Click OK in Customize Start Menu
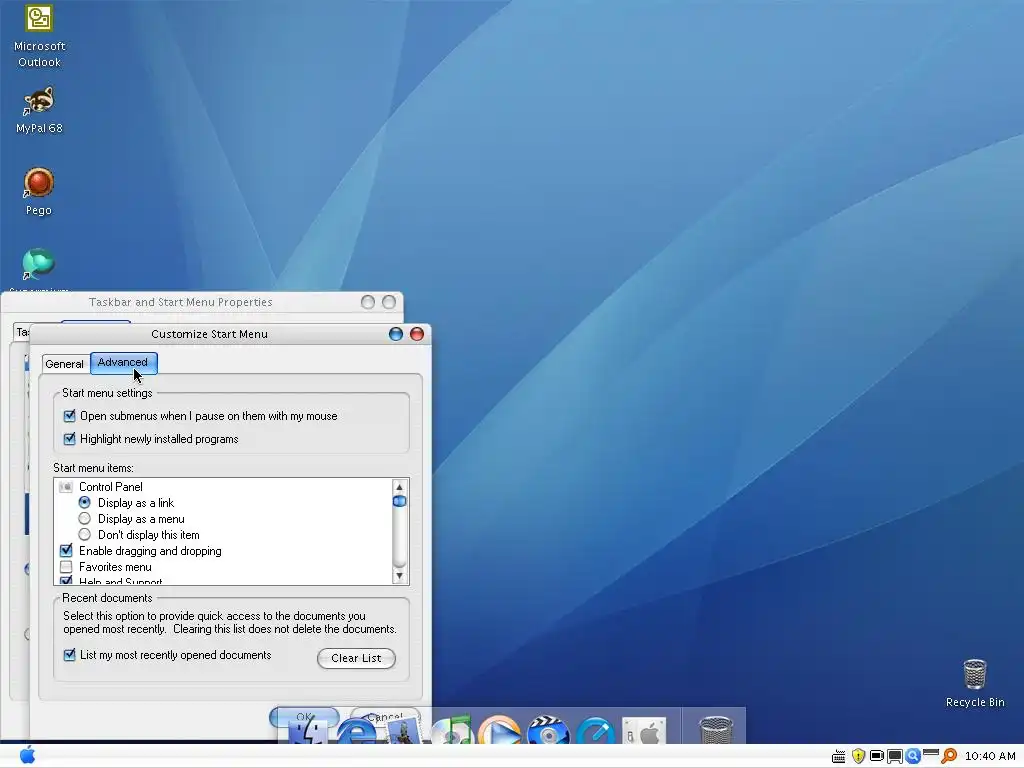Viewport: 1024px width, 768px height. [304, 716]
